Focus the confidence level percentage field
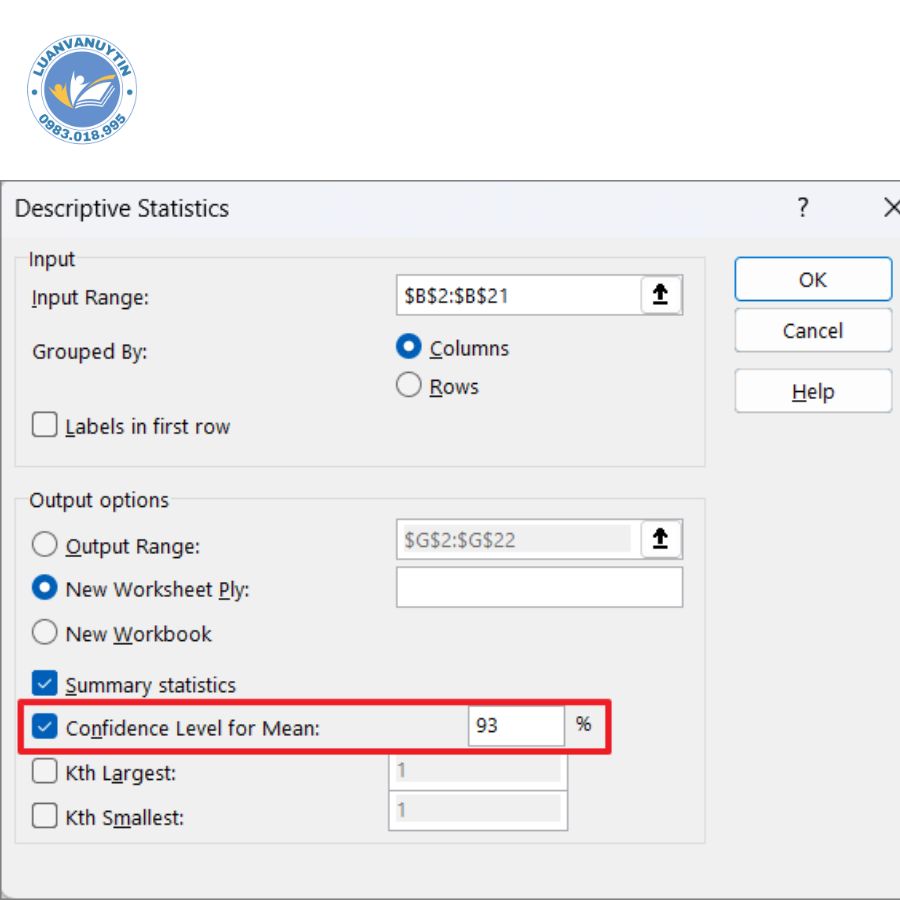This screenshot has height=900, width=900. (x=515, y=726)
